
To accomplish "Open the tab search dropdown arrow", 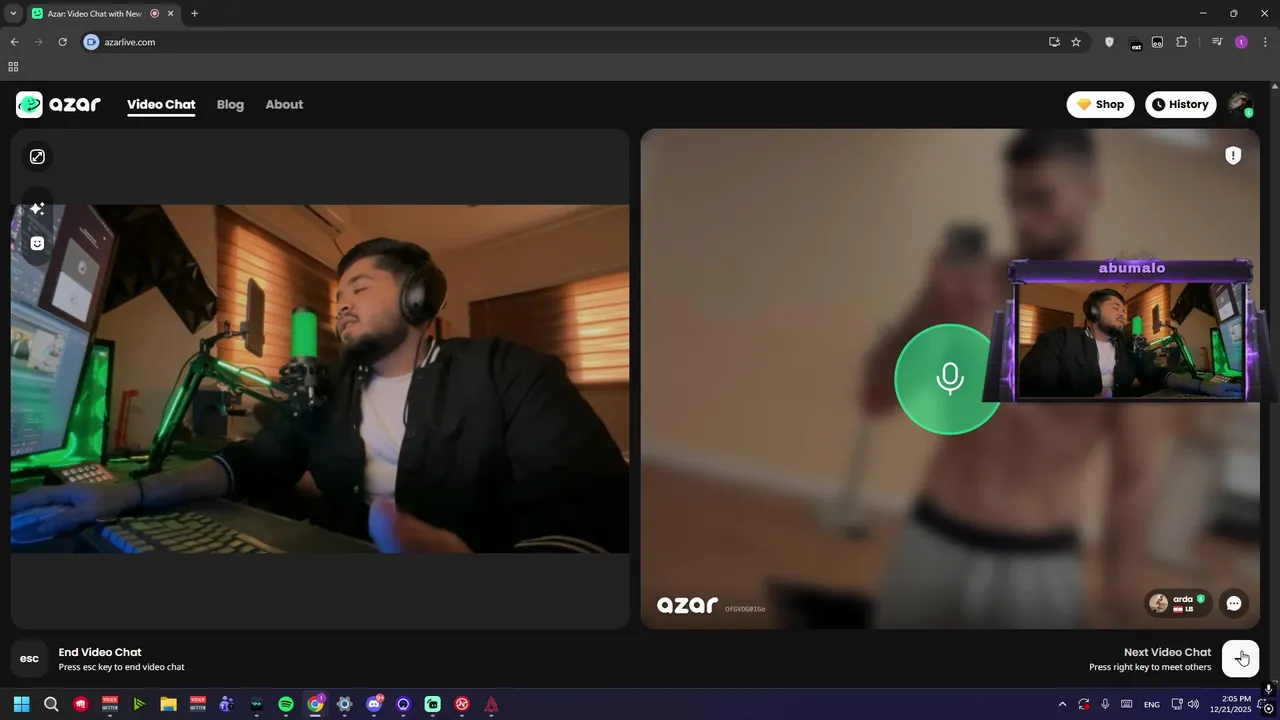I will click(x=13, y=13).
